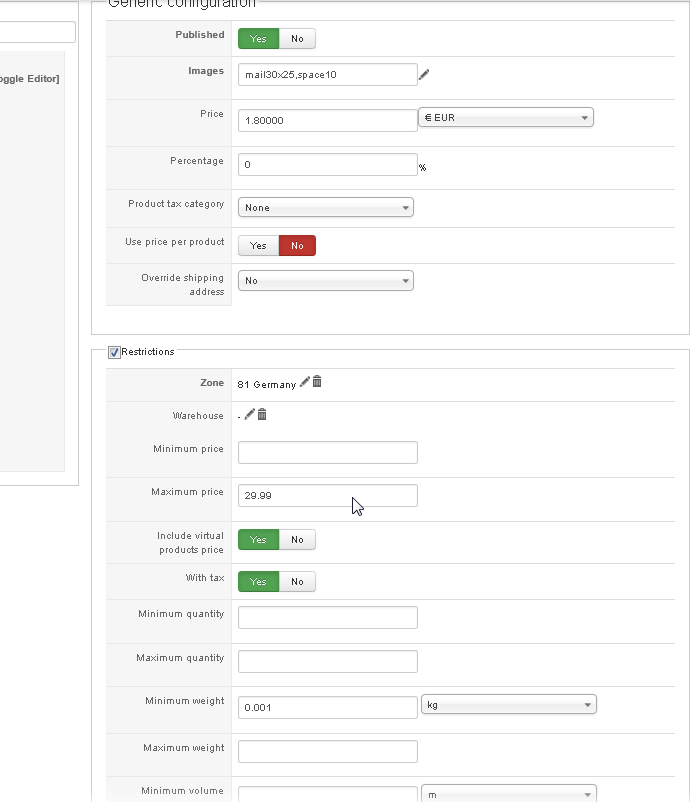Expand the Override shipping address dropdown
690x802 pixels.
[326, 281]
